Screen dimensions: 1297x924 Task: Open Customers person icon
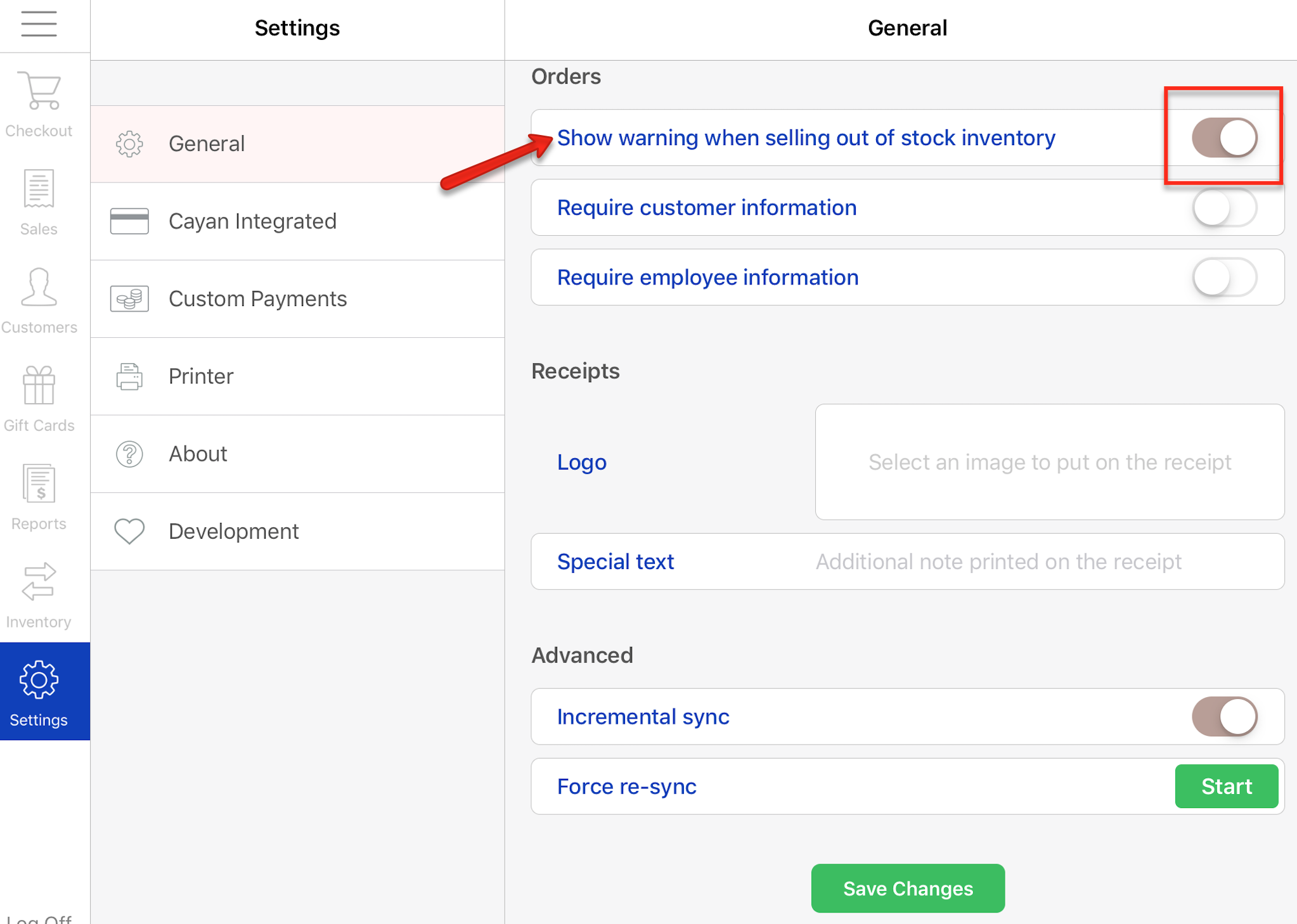click(x=39, y=286)
